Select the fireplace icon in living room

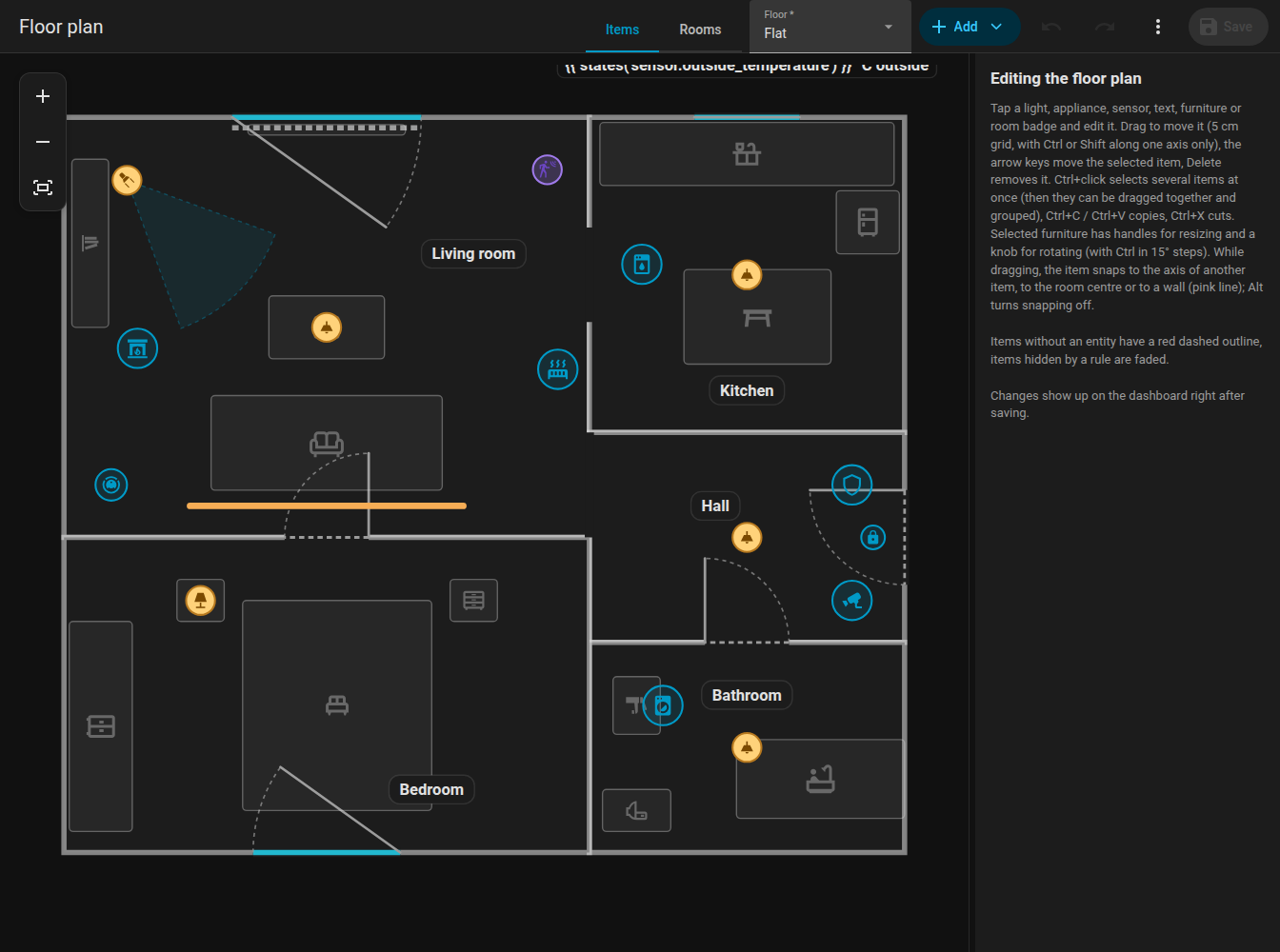137,348
